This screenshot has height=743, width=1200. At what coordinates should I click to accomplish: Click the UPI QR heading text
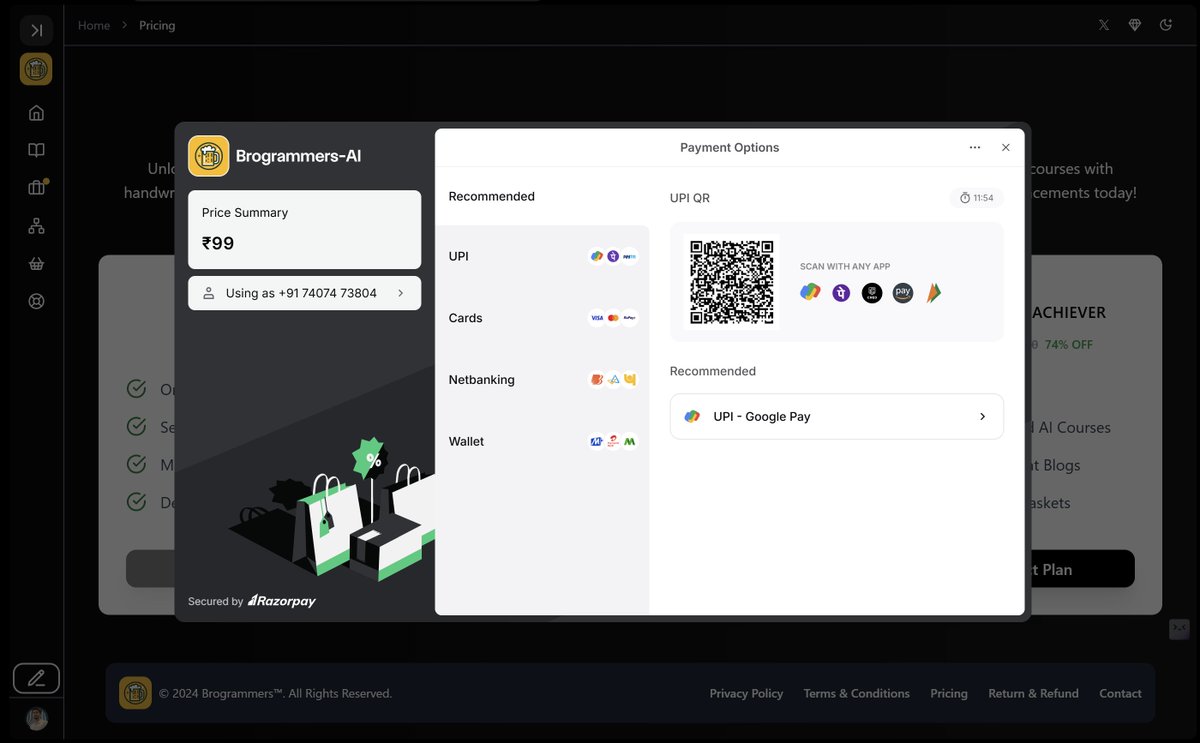pos(690,198)
